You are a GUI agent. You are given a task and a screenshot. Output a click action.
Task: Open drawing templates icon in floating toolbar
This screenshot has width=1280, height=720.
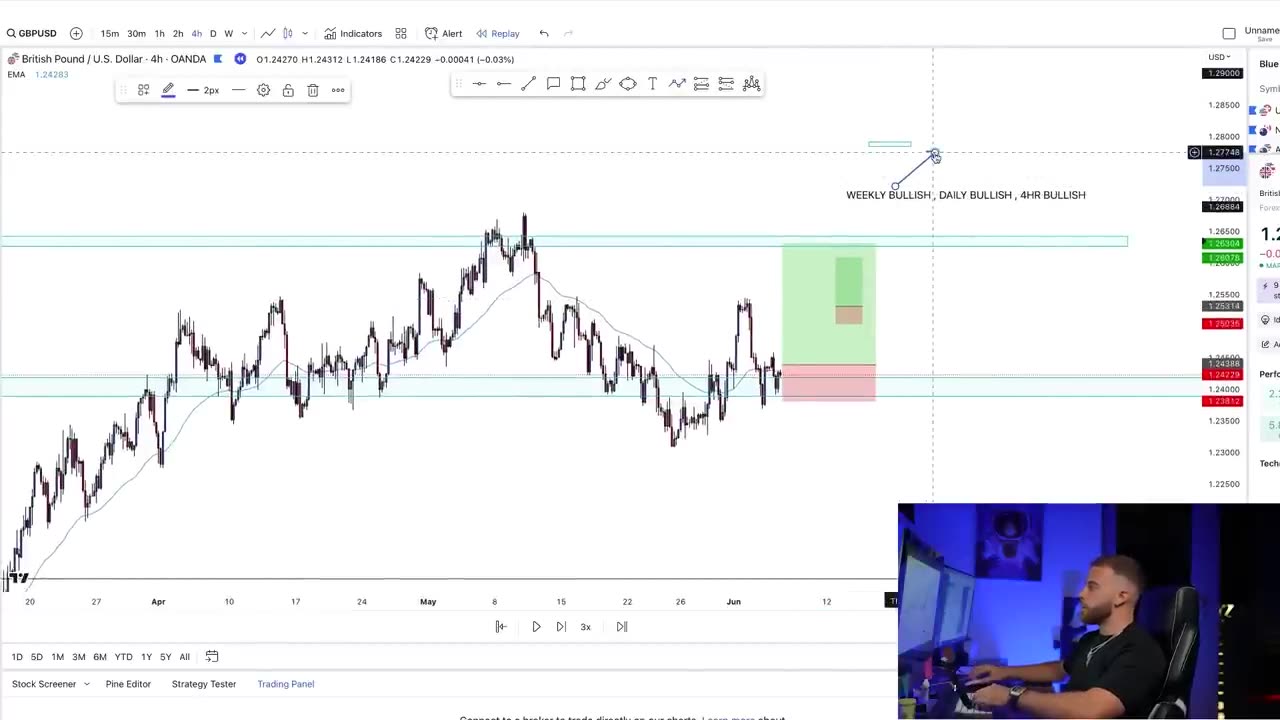(x=143, y=90)
